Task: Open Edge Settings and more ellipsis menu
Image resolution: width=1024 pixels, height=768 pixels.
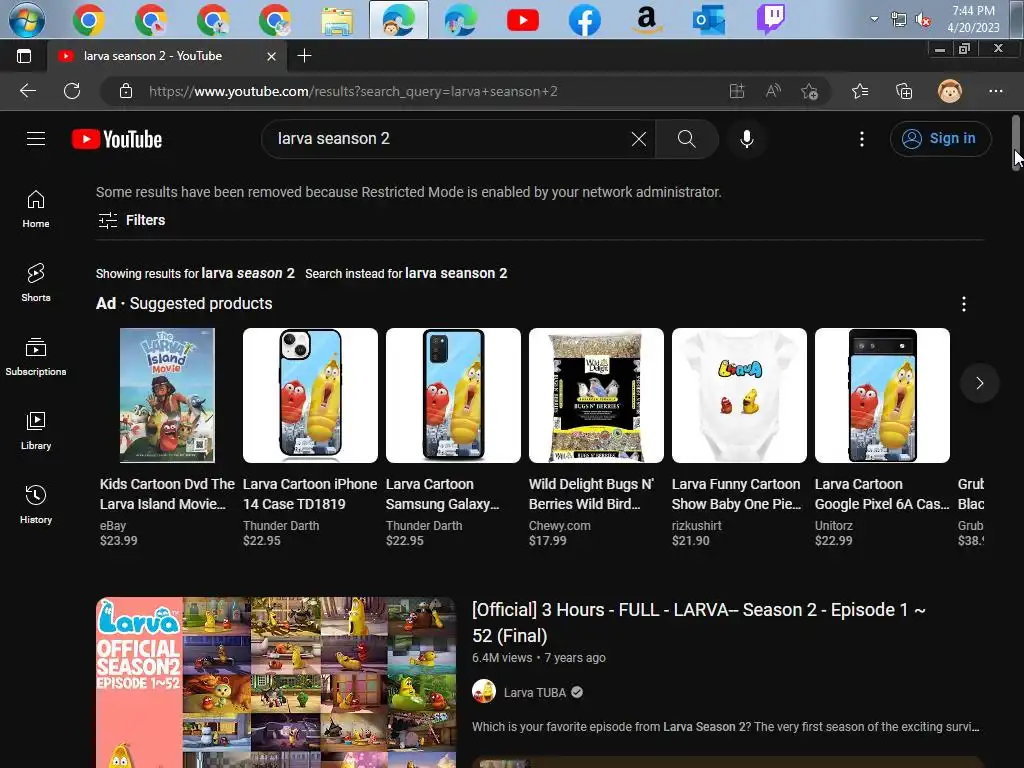Action: tap(995, 91)
